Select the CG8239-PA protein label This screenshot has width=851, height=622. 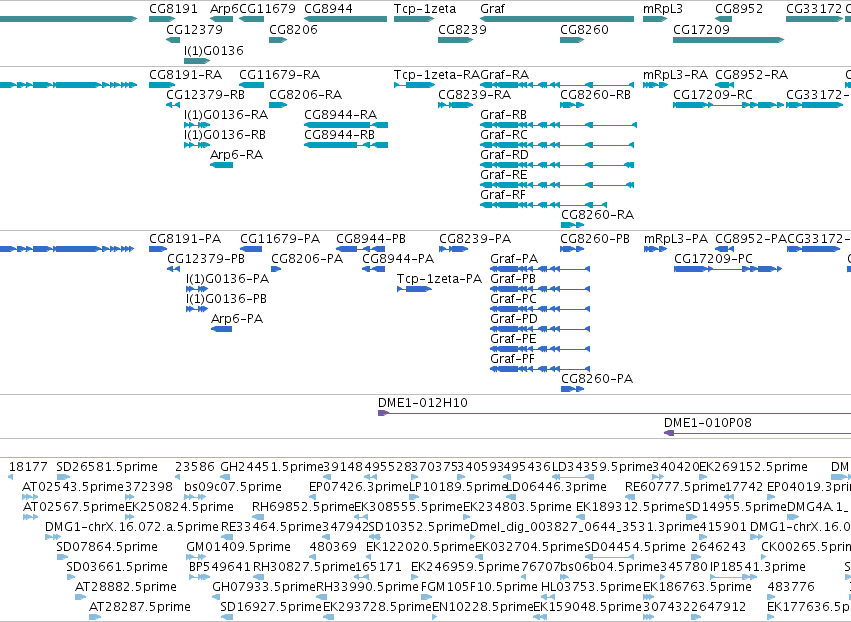point(475,239)
